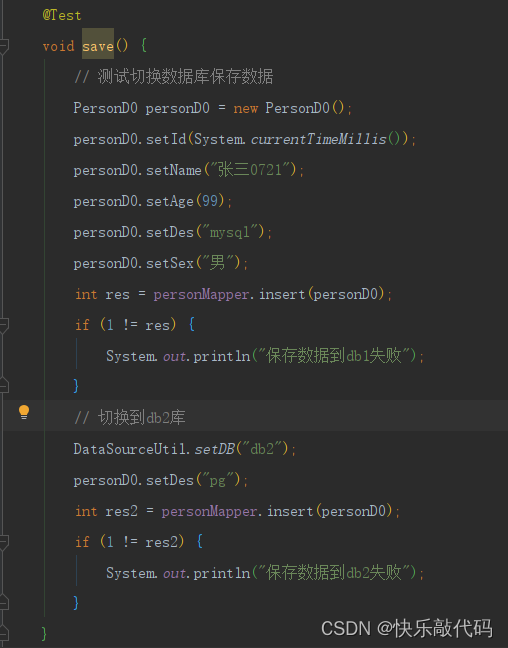Click the "mysql" string literal
Viewport: 508px width, 648px height.
[230, 232]
